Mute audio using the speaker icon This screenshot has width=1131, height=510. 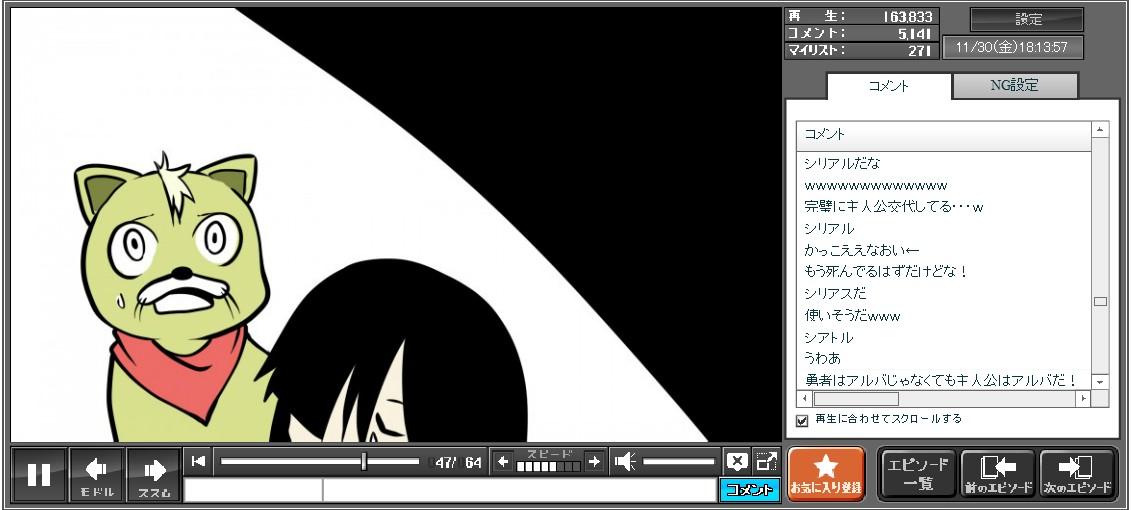[625, 461]
